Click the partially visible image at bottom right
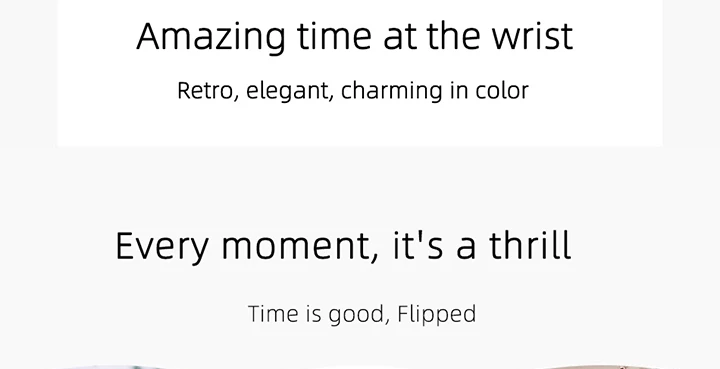The height and width of the screenshot is (369, 720). [602, 367]
